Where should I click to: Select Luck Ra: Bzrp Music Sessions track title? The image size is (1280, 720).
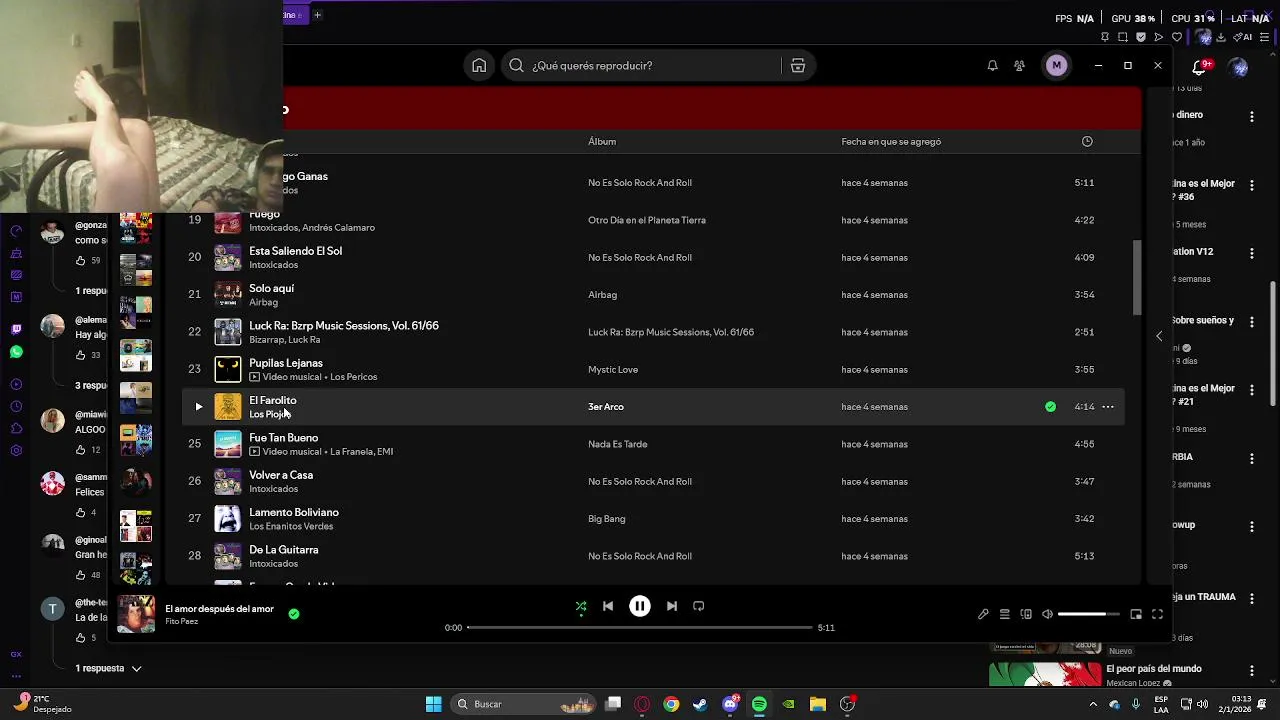(x=344, y=326)
